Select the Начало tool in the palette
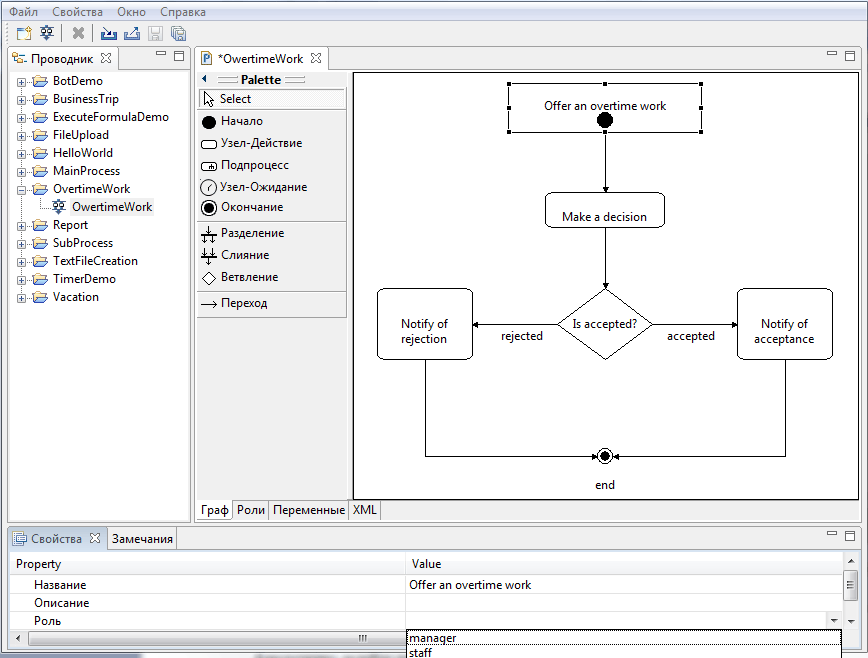 click(x=243, y=122)
